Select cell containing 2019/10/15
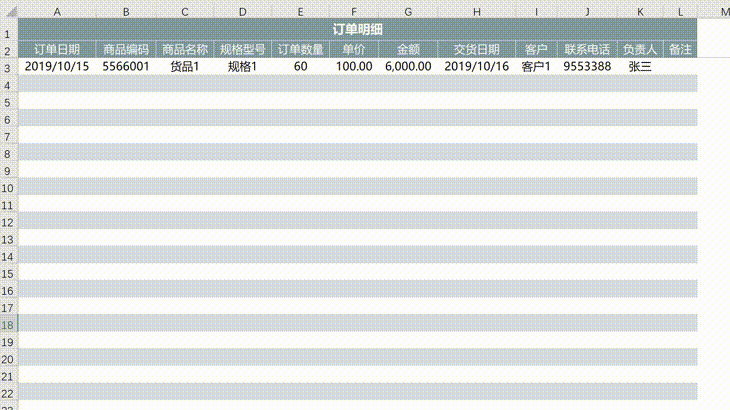The height and width of the screenshot is (410, 730). [x=57, y=67]
